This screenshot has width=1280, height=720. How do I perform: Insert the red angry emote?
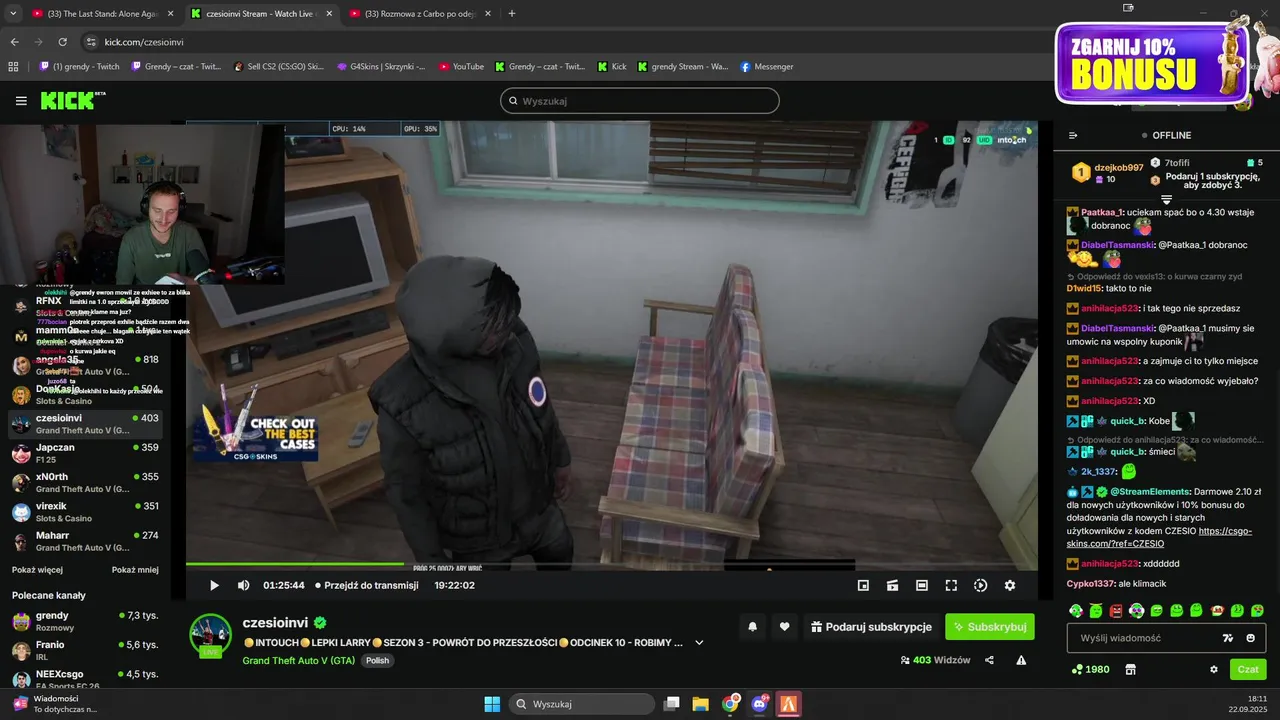pos(1116,610)
